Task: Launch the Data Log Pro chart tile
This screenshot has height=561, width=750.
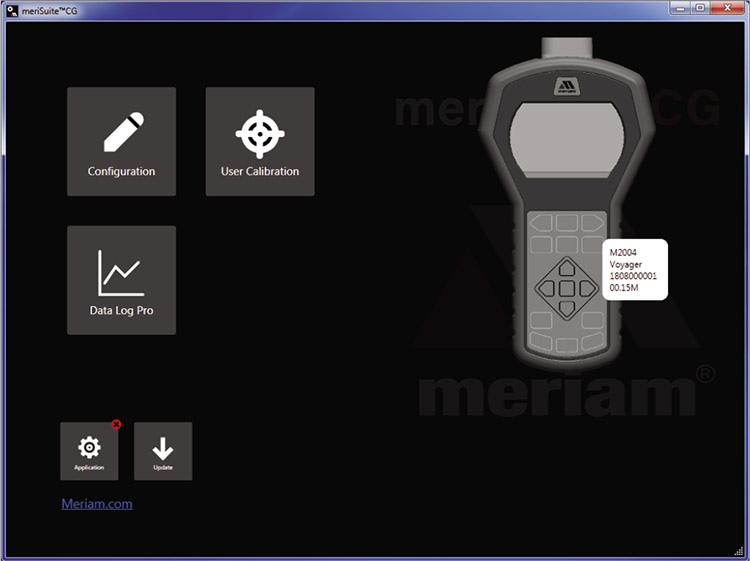Action: (121, 280)
